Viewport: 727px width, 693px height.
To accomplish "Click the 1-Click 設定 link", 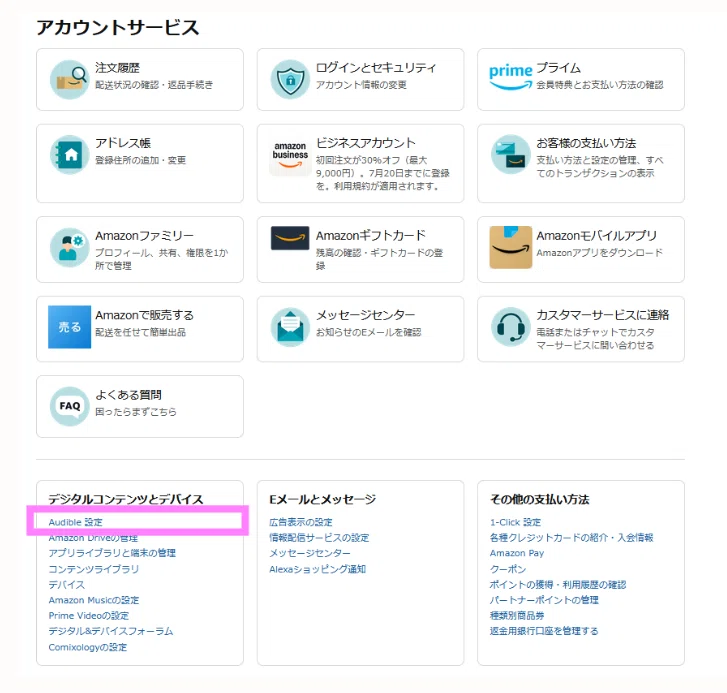I will pyautogui.click(x=515, y=522).
